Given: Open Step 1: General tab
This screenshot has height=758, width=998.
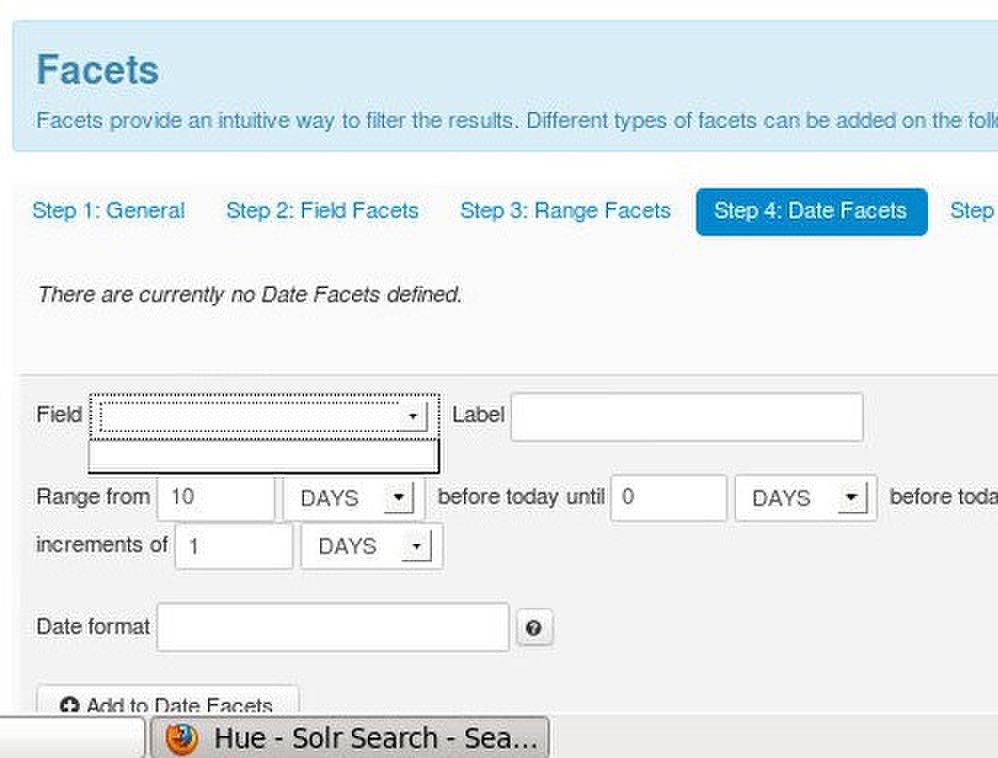Looking at the screenshot, I should tap(108, 211).
